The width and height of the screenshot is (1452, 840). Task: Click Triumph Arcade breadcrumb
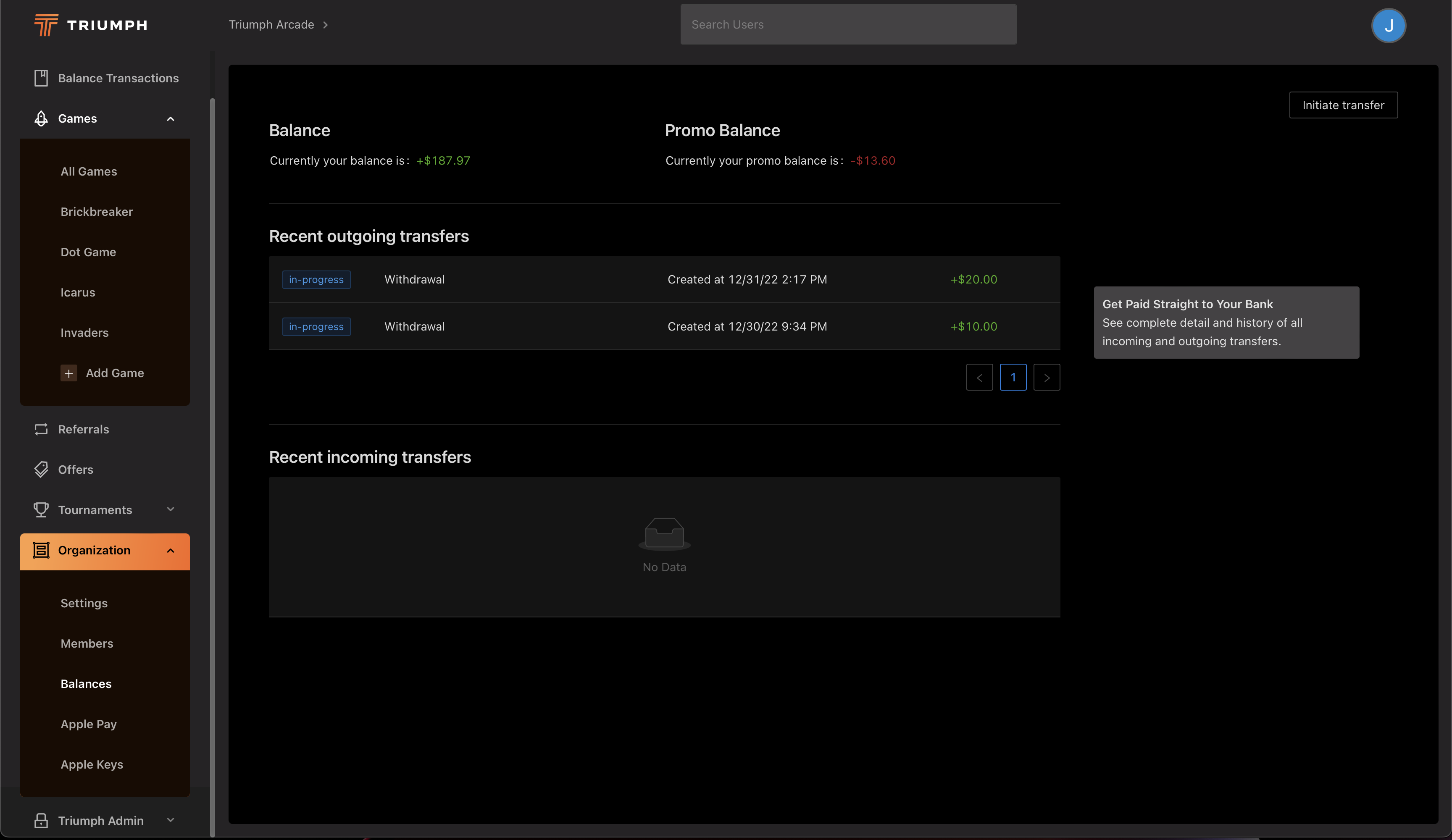[271, 25]
